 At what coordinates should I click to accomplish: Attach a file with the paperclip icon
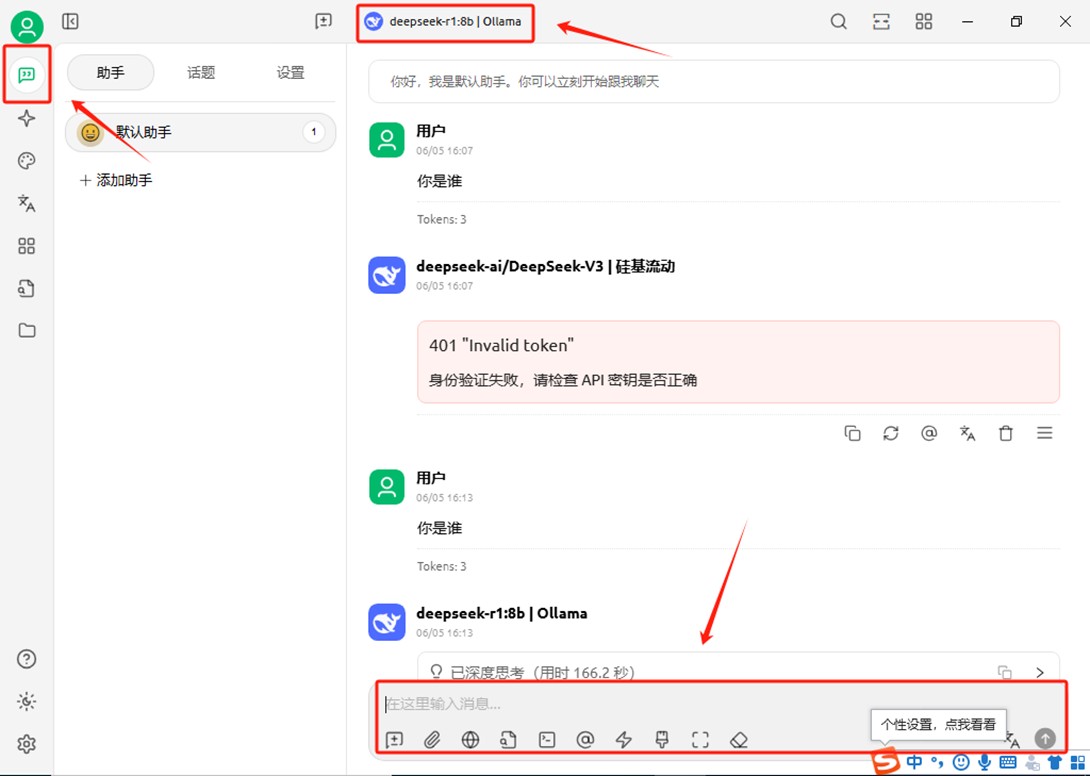(x=432, y=739)
